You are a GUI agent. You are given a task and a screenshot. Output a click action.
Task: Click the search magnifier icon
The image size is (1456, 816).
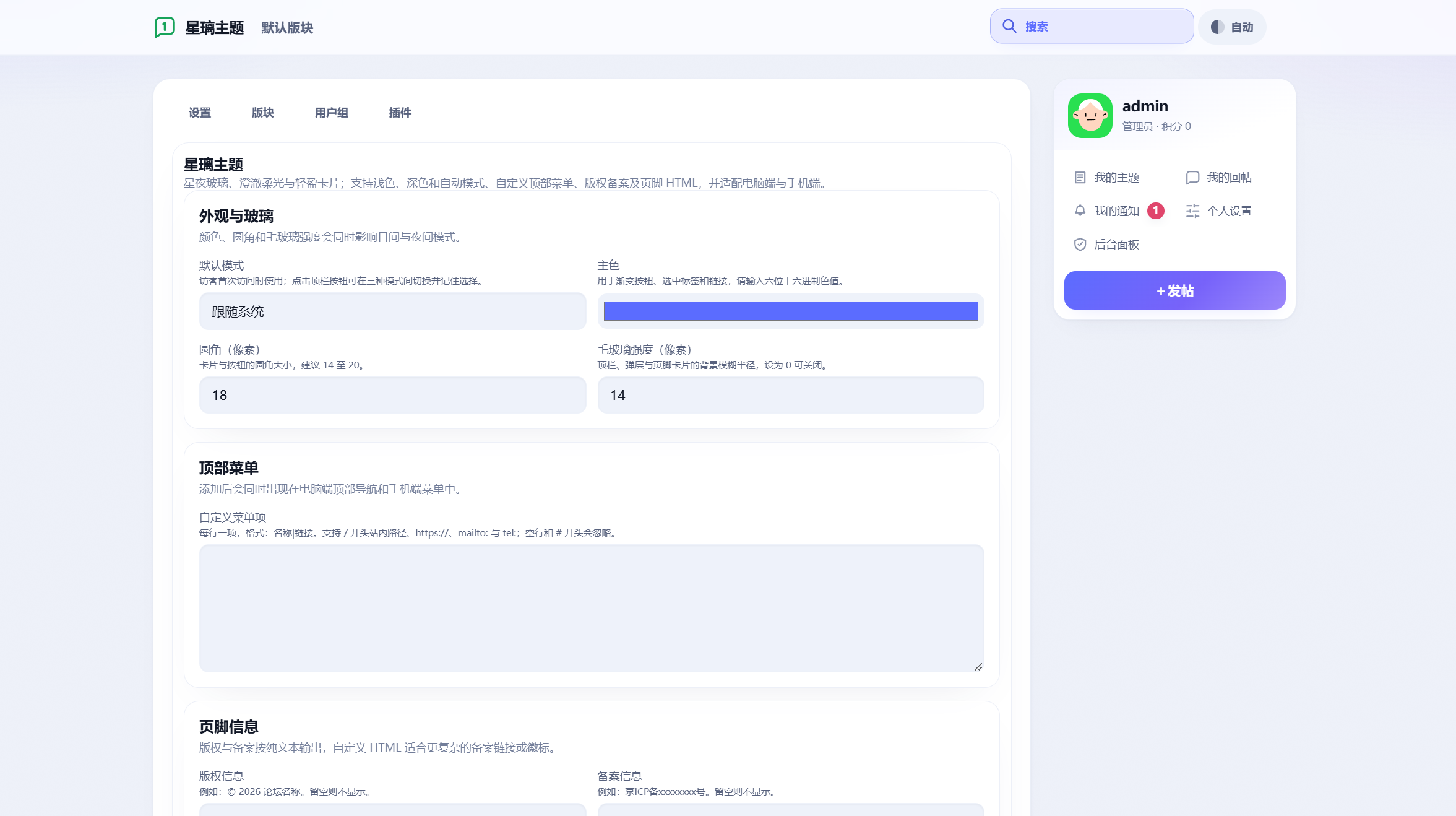coord(1009,26)
